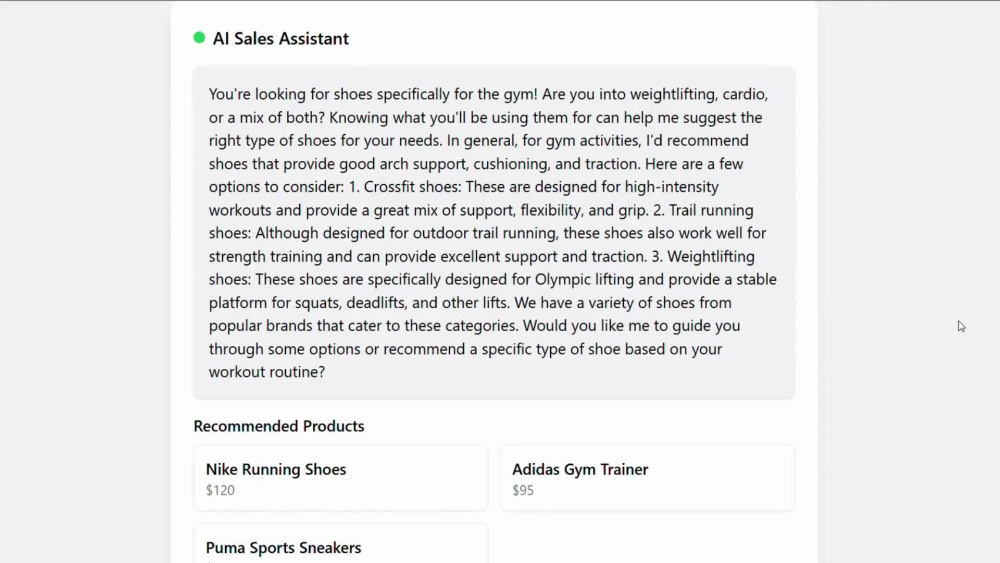Click the opening words "You're looking for shoes"
1000x563 pixels.
290,94
